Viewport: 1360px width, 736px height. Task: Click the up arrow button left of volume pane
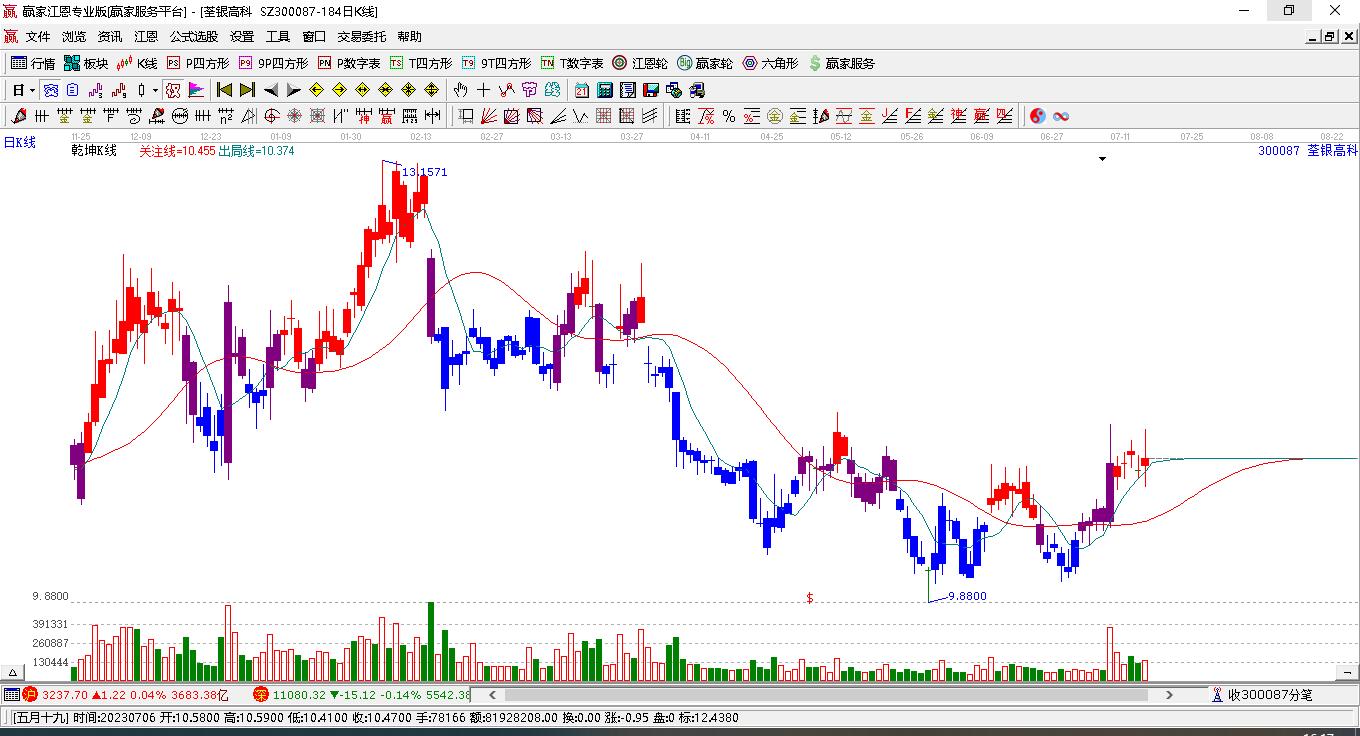(x=13, y=672)
